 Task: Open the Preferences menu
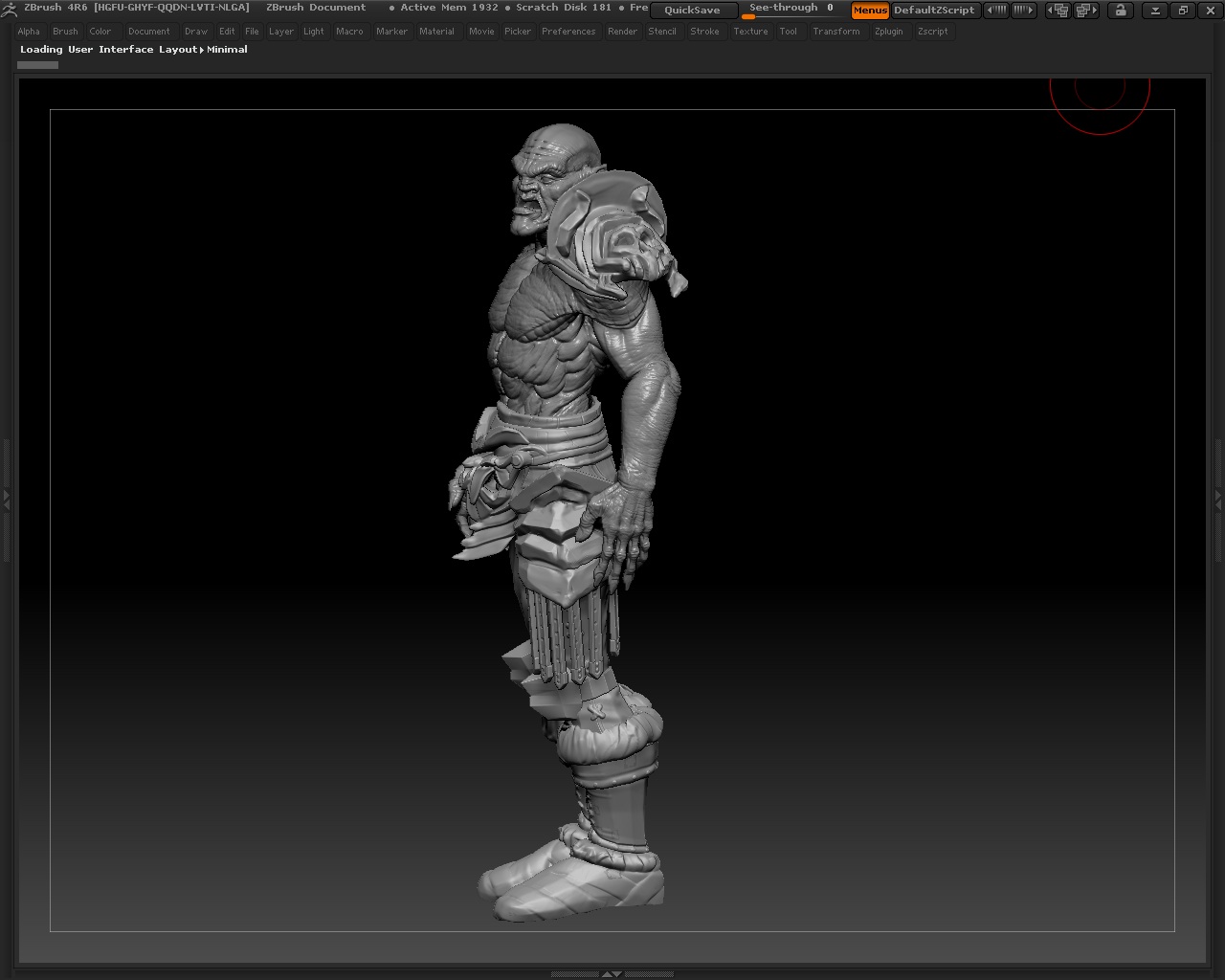[568, 32]
